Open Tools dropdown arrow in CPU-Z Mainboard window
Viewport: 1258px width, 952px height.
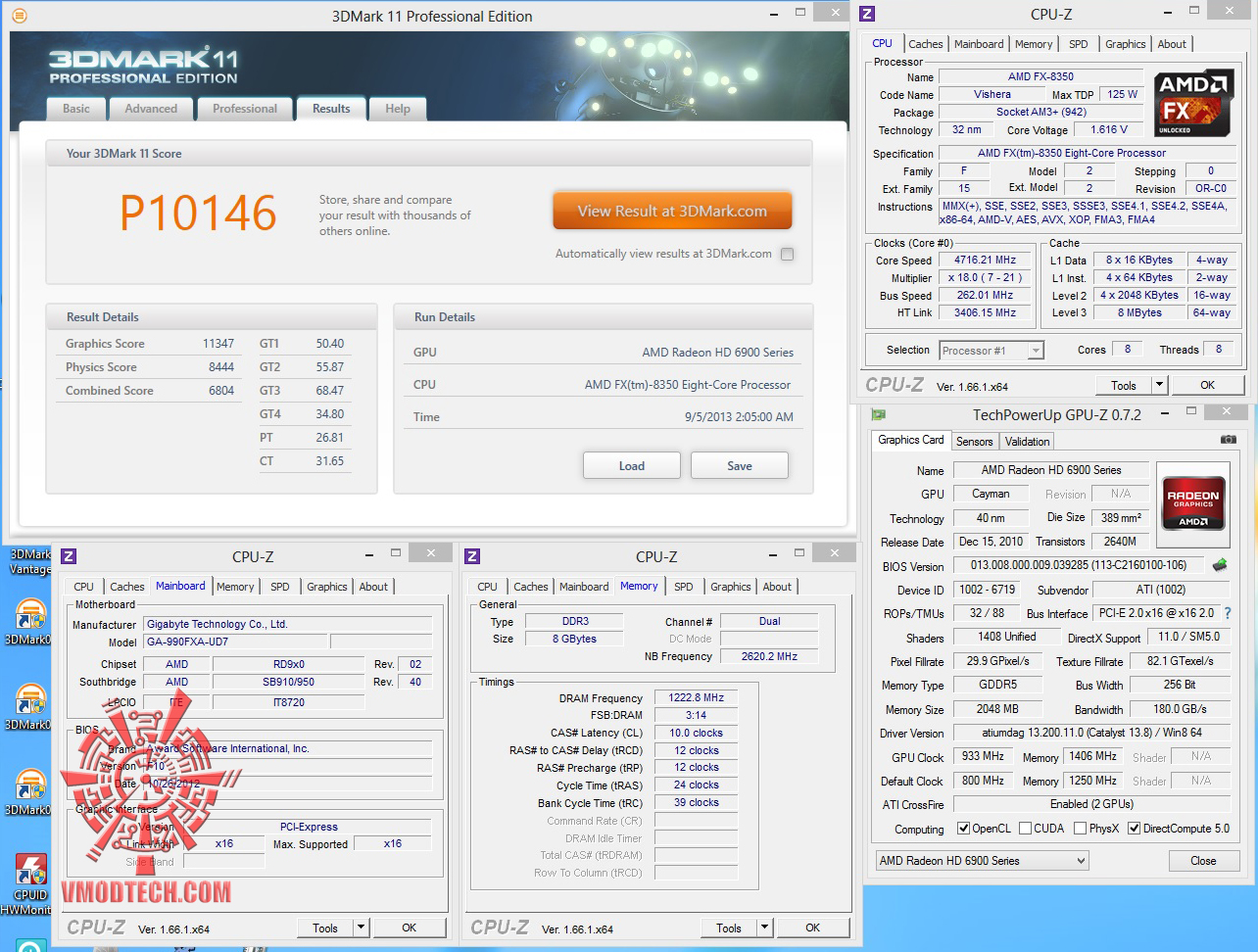[361, 928]
